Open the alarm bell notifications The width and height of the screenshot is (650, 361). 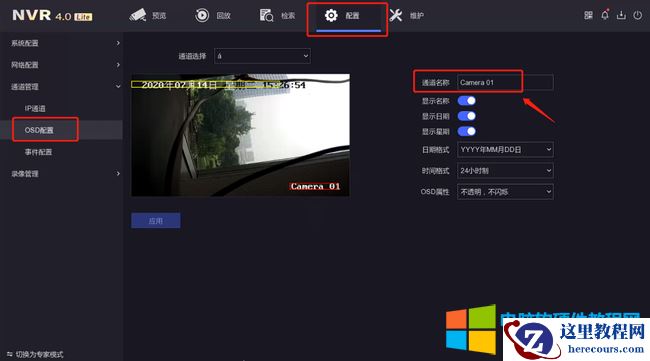coord(605,15)
